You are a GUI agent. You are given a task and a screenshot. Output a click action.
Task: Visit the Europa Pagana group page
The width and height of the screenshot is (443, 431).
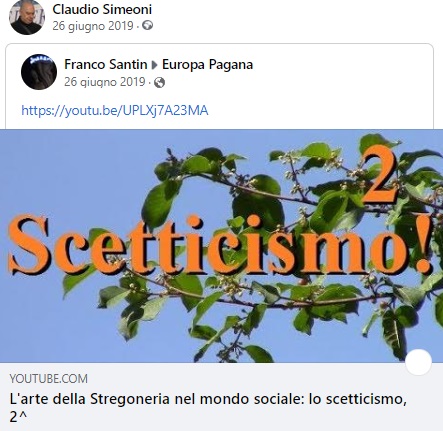tap(207, 64)
